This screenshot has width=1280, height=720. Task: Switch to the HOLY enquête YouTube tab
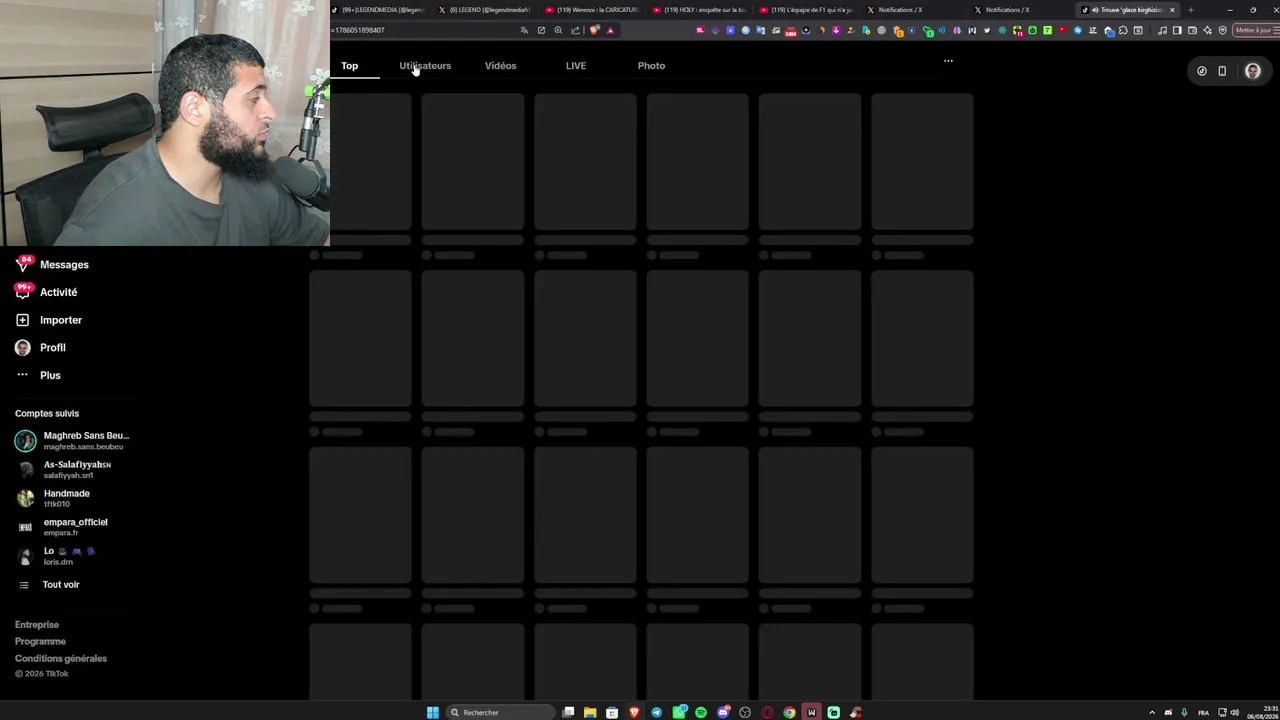tap(702, 10)
